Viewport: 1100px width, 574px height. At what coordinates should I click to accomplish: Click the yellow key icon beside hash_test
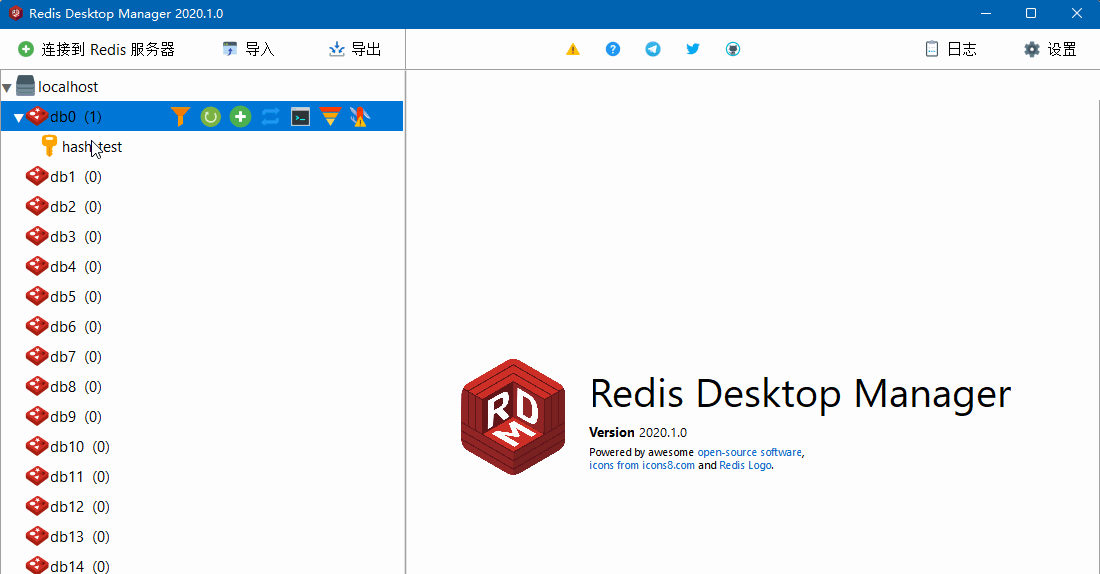49,146
